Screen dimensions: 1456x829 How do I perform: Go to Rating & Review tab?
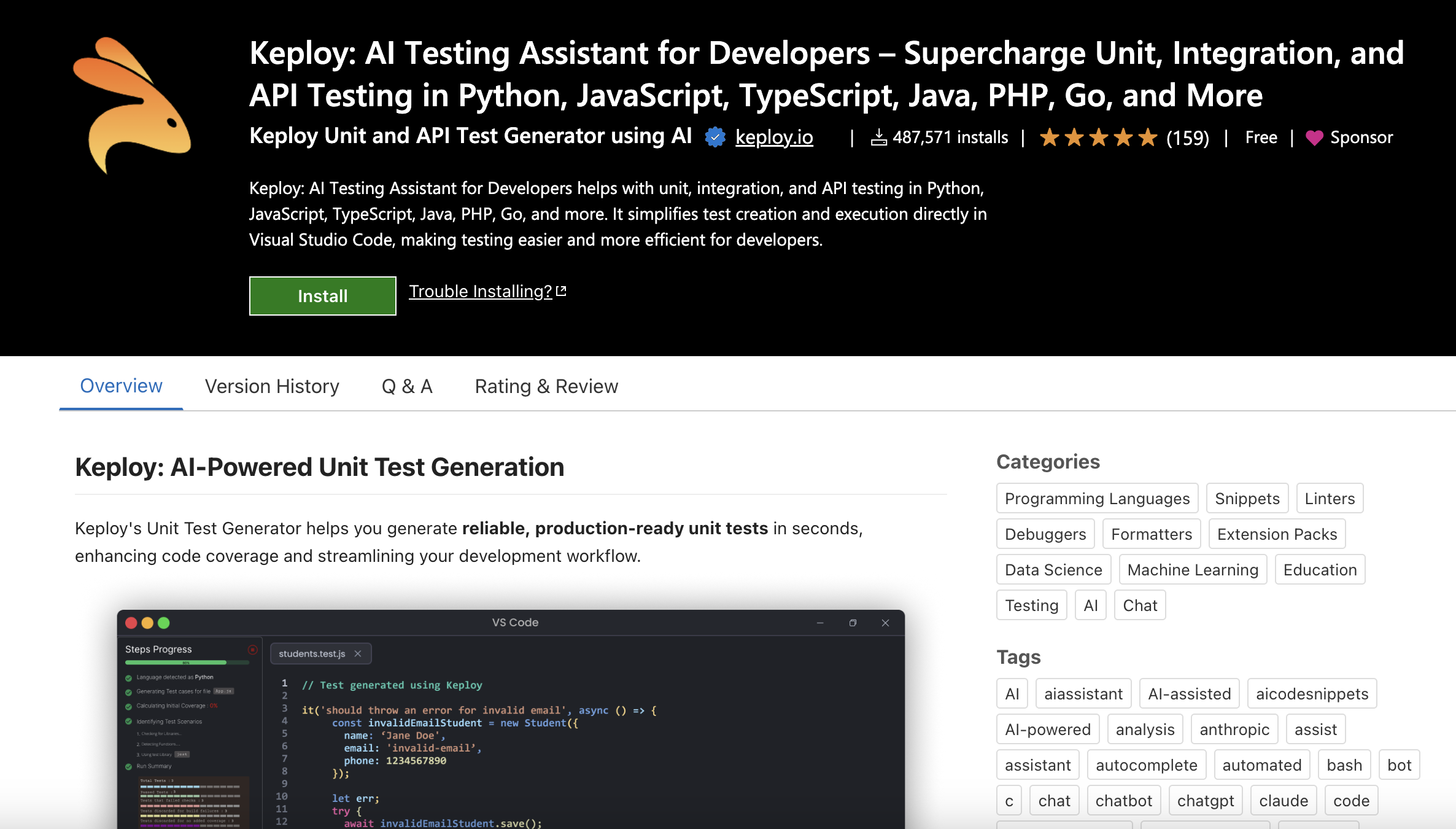point(546,386)
